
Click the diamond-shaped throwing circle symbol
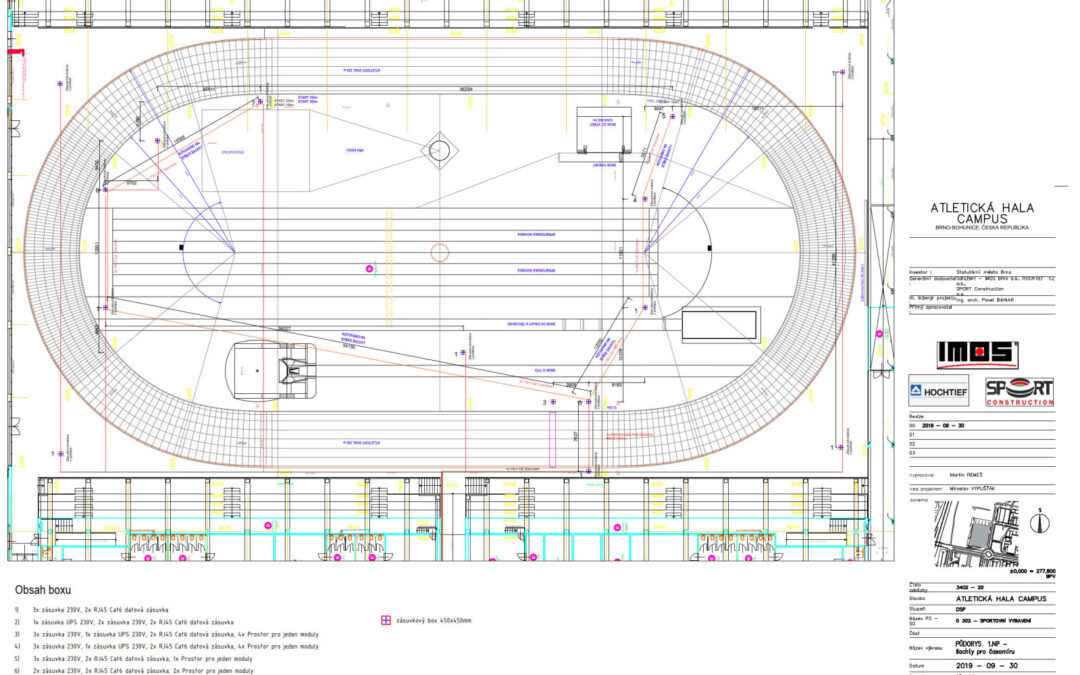point(439,151)
